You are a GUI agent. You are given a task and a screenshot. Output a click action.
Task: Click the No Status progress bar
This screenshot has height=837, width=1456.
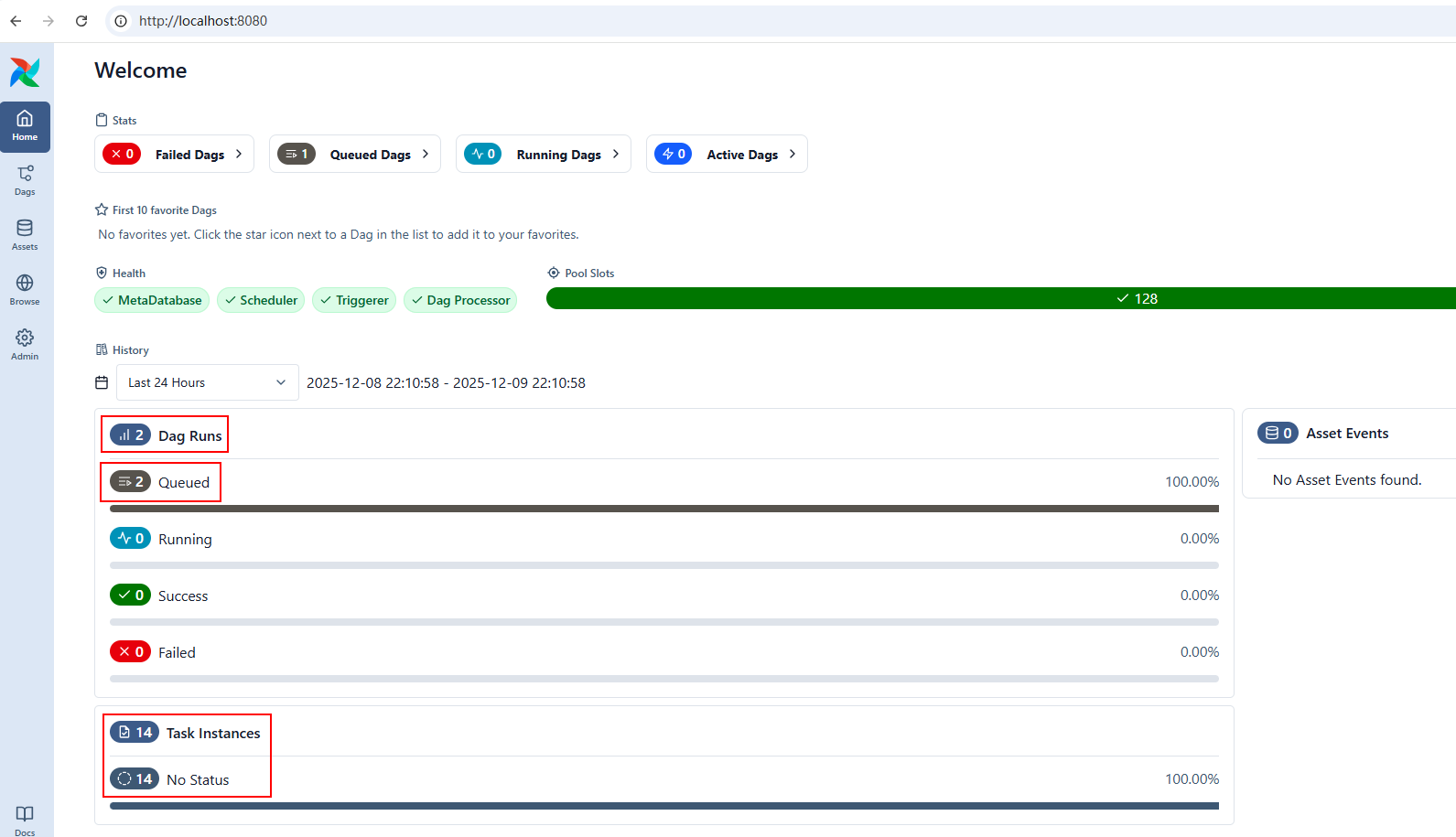664,806
